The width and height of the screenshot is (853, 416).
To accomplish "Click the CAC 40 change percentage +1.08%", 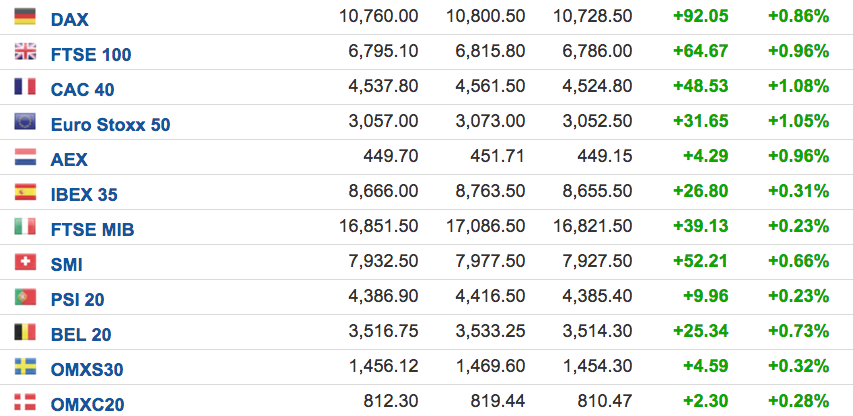I will pos(798,86).
